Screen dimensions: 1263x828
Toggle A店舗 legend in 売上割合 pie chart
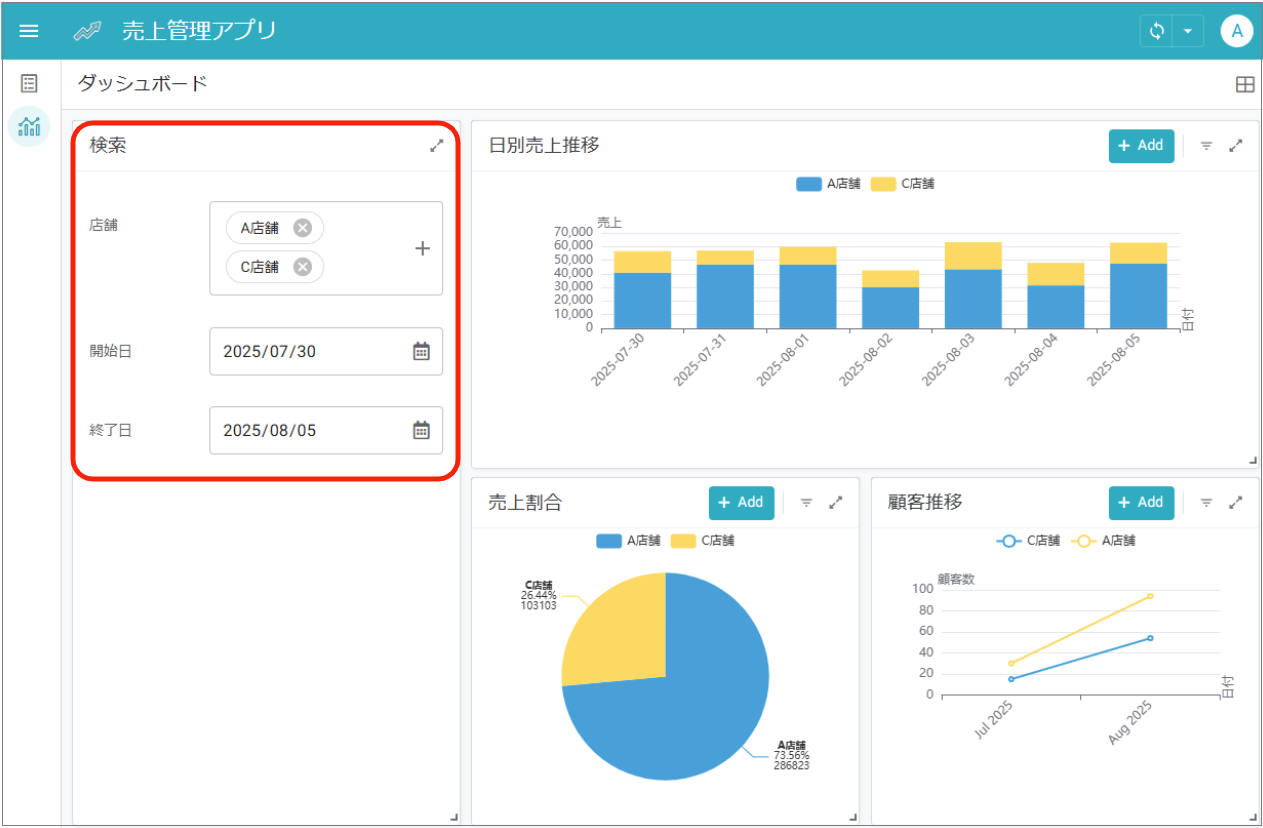coord(628,541)
